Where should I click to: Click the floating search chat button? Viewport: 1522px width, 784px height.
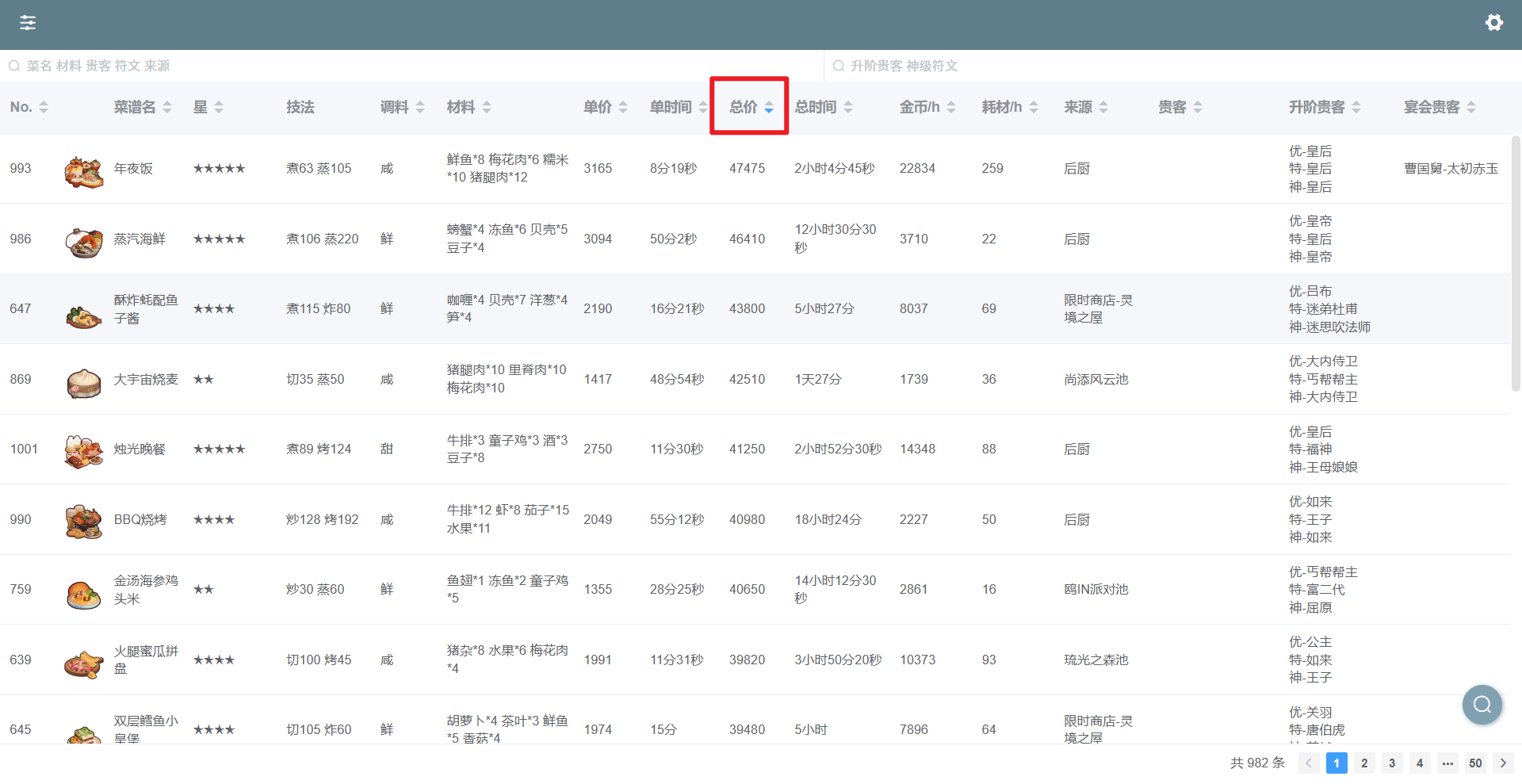tap(1482, 704)
